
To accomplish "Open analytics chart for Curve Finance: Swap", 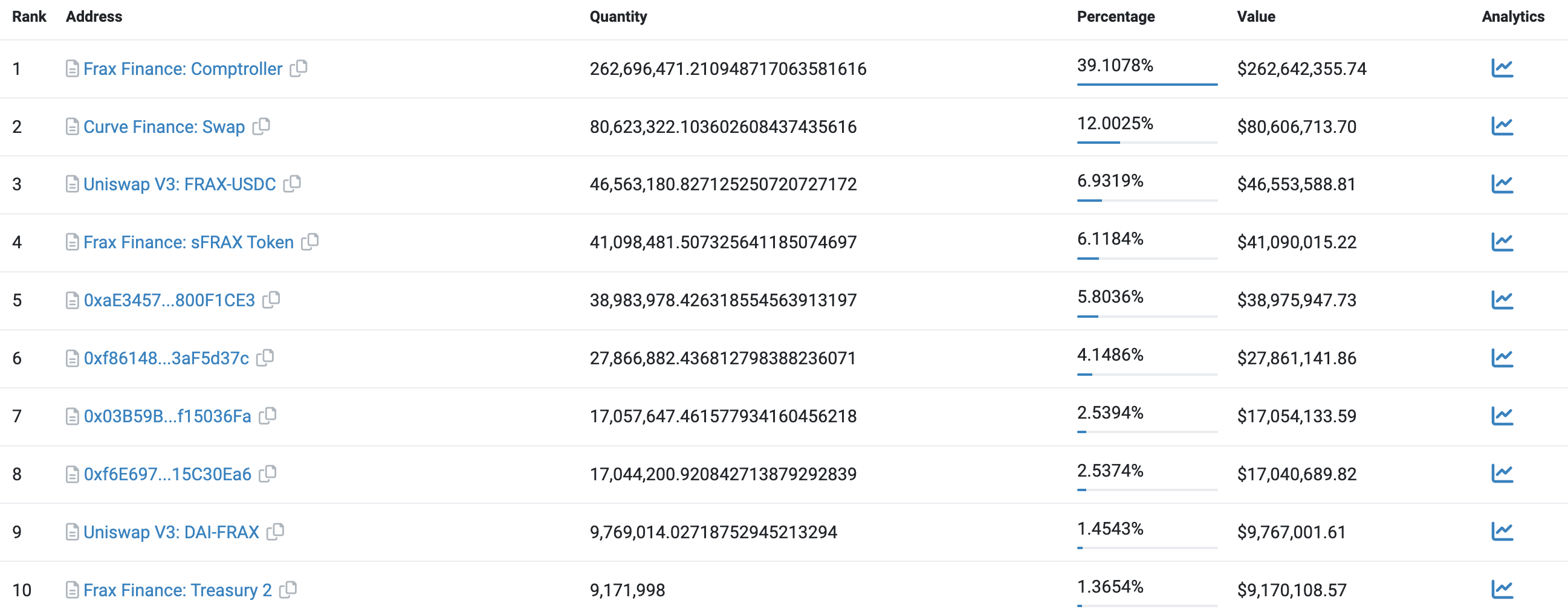I will pos(1503,126).
